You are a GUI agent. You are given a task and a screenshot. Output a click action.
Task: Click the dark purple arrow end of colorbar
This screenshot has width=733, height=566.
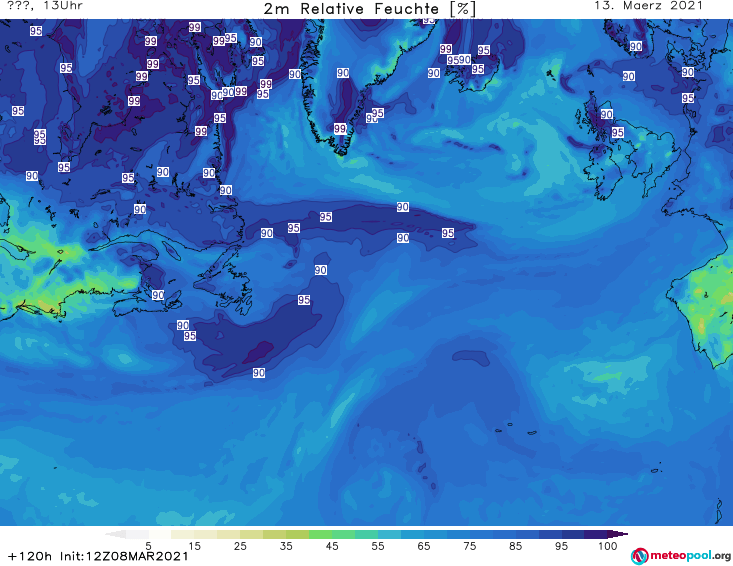click(618, 534)
